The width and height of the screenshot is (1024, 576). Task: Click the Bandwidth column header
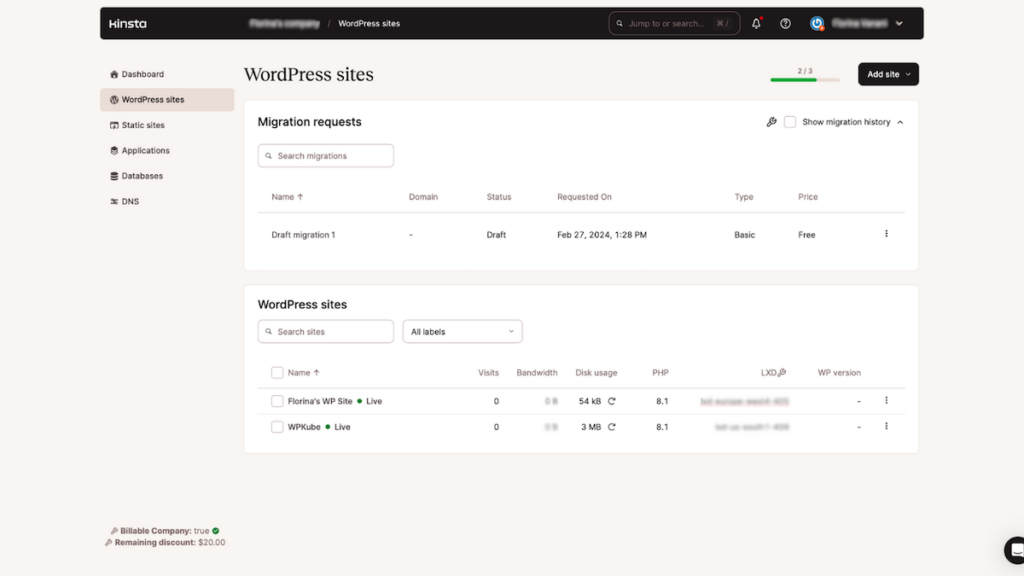pos(537,373)
